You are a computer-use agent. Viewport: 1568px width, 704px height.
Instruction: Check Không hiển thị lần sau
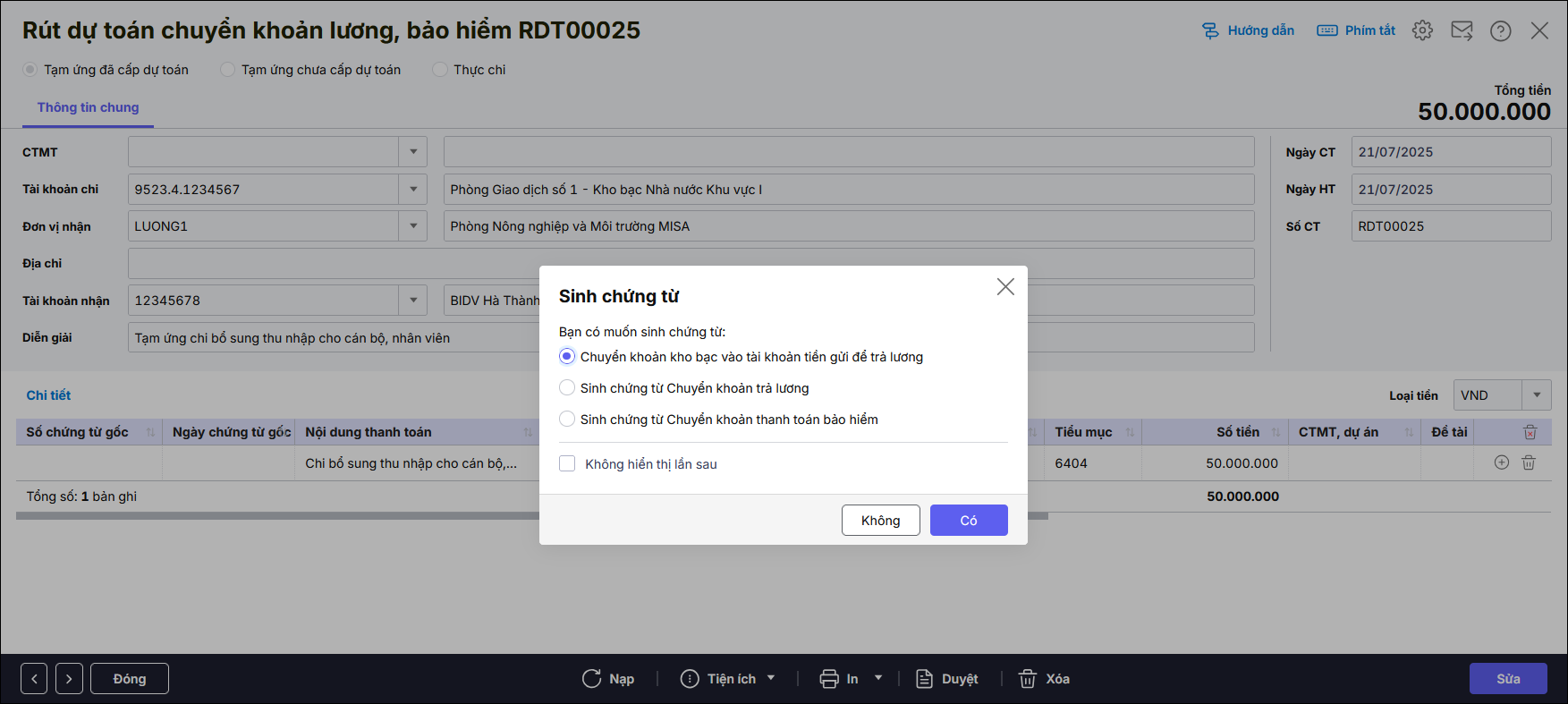[x=567, y=463]
